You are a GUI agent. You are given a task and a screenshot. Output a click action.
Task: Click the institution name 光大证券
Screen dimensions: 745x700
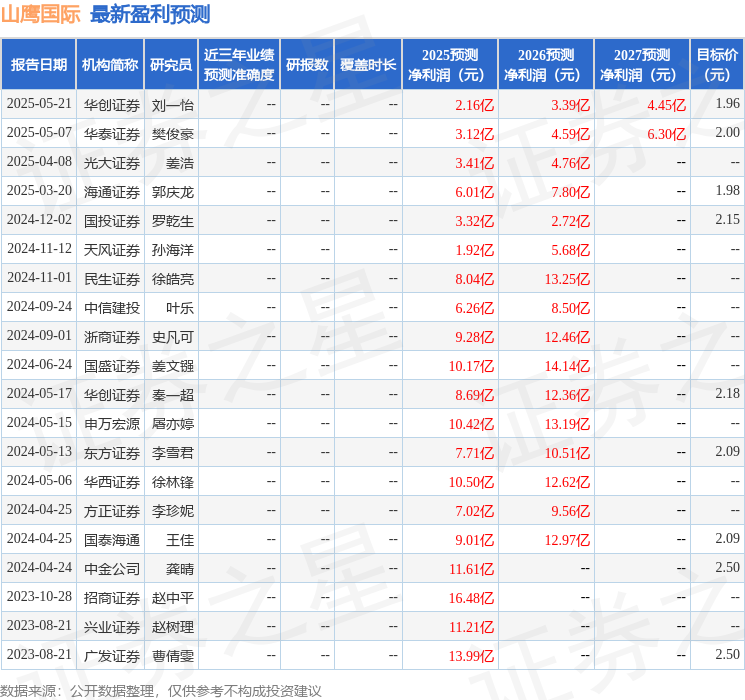(x=112, y=163)
